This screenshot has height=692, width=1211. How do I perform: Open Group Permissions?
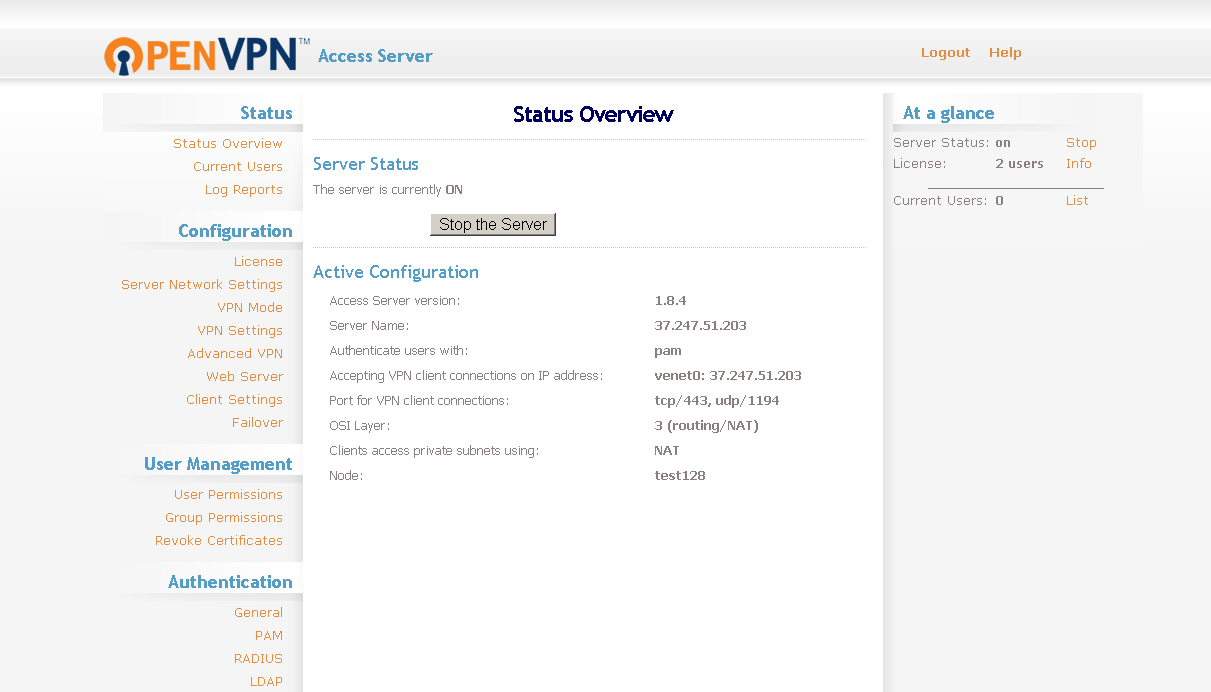point(224,518)
